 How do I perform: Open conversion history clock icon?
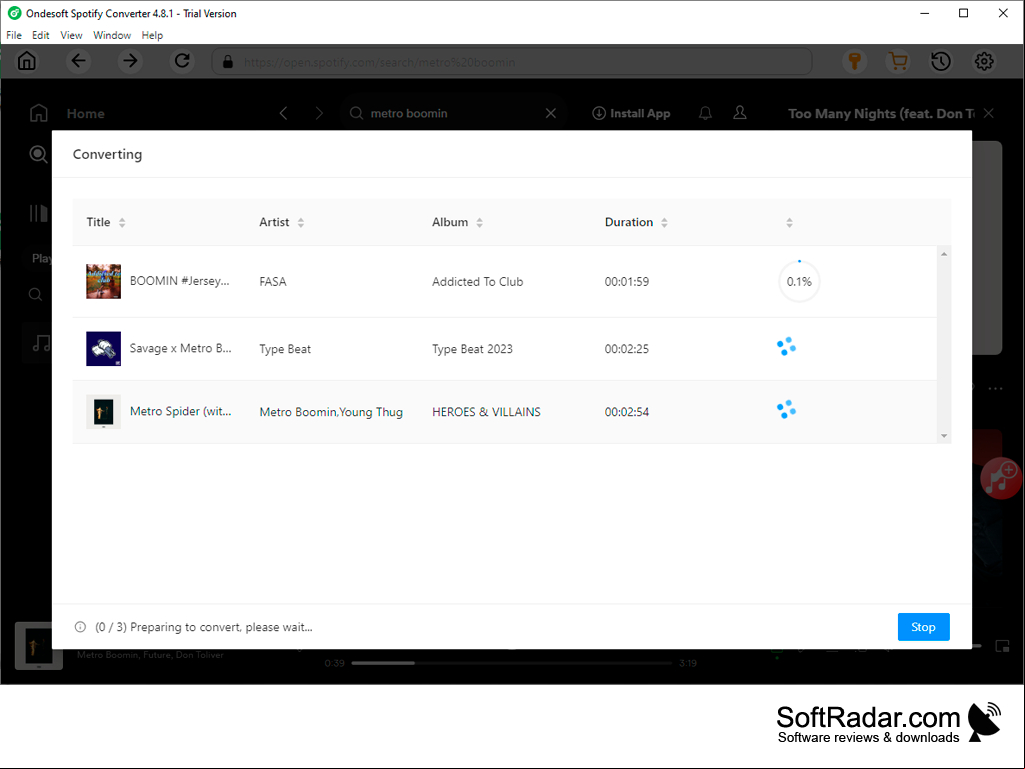pos(941,61)
